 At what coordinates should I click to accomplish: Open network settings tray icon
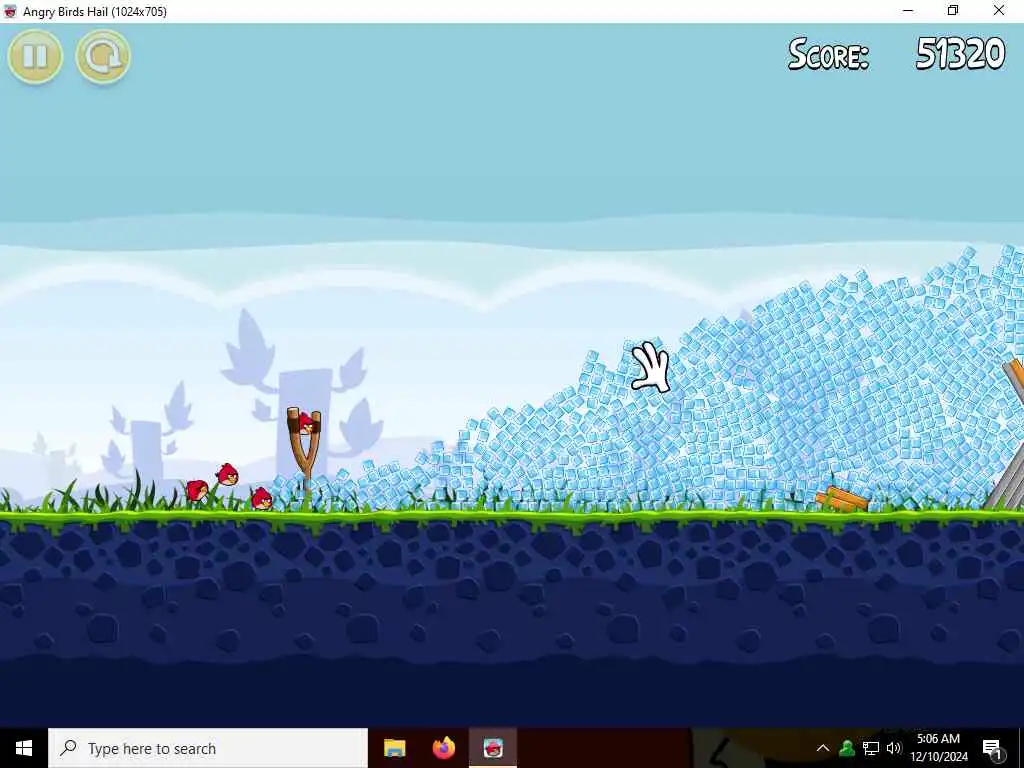[x=871, y=748]
